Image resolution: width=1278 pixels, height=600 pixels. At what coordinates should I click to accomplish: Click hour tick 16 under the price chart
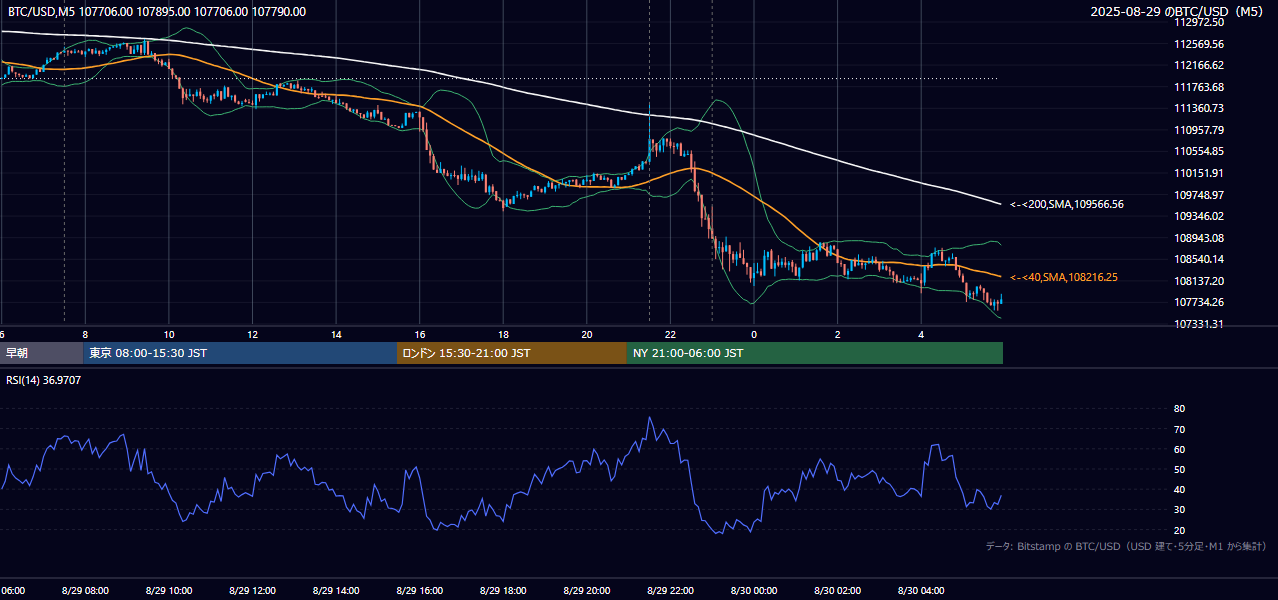coord(420,334)
